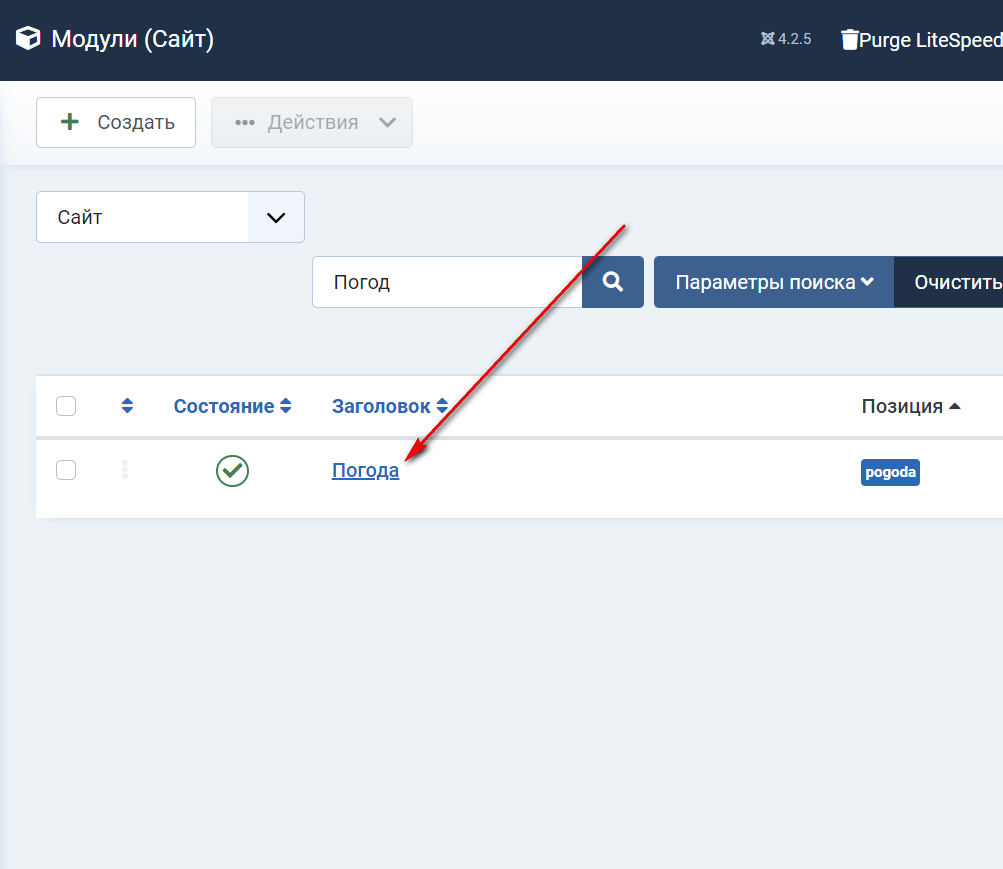Check the select-all checkbox in table header
The width and height of the screenshot is (1003, 869).
pyautogui.click(x=66, y=406)
